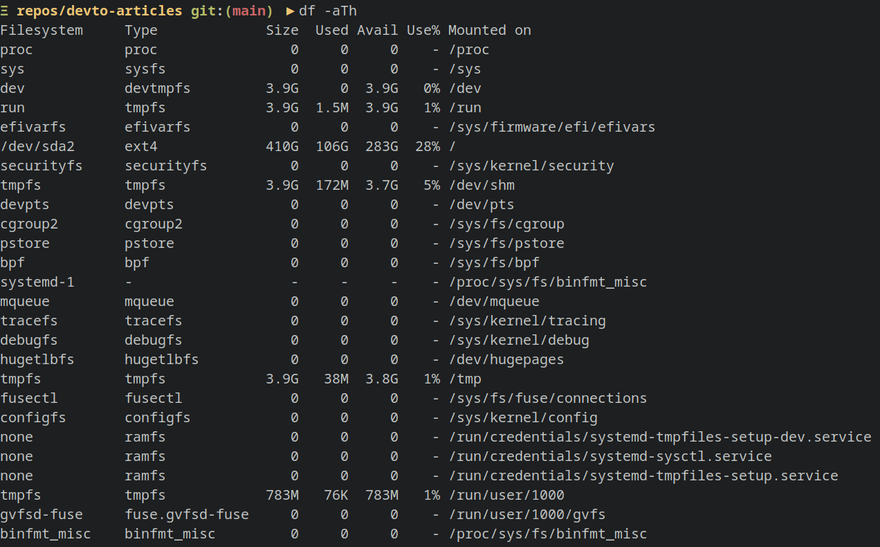The height and width of the screenshot is (547, 880).
Task: Click the '/dev/shm' mount path
Action: [x=481, y=185]
